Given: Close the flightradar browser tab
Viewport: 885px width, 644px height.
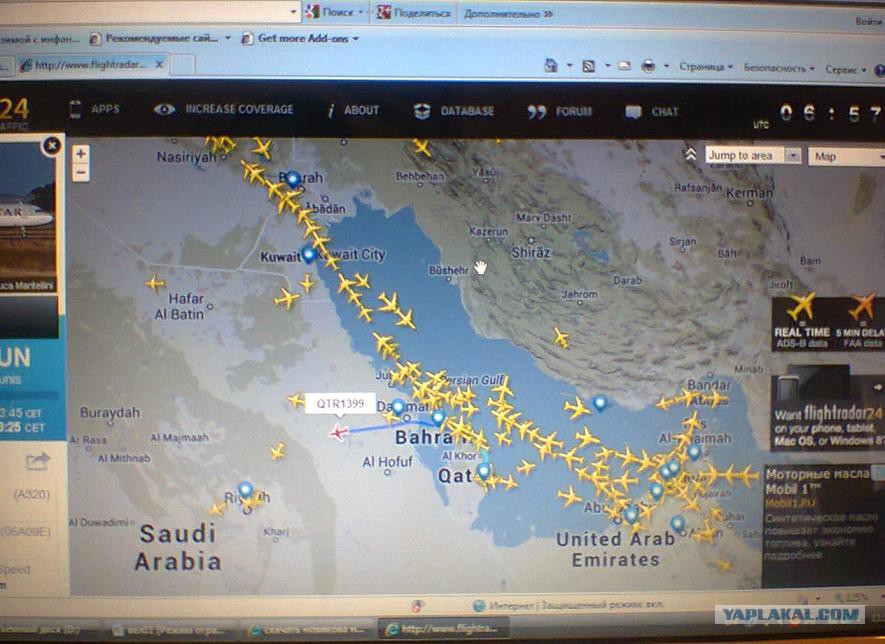Looking at the screenshot, I should (160, 65).
